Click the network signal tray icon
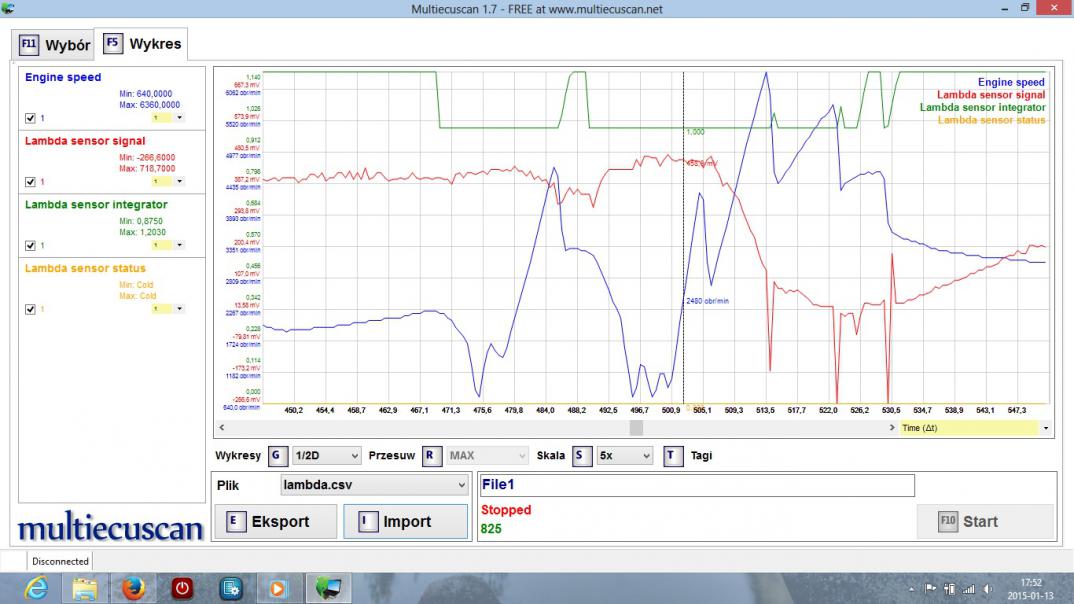 (969, 589)
